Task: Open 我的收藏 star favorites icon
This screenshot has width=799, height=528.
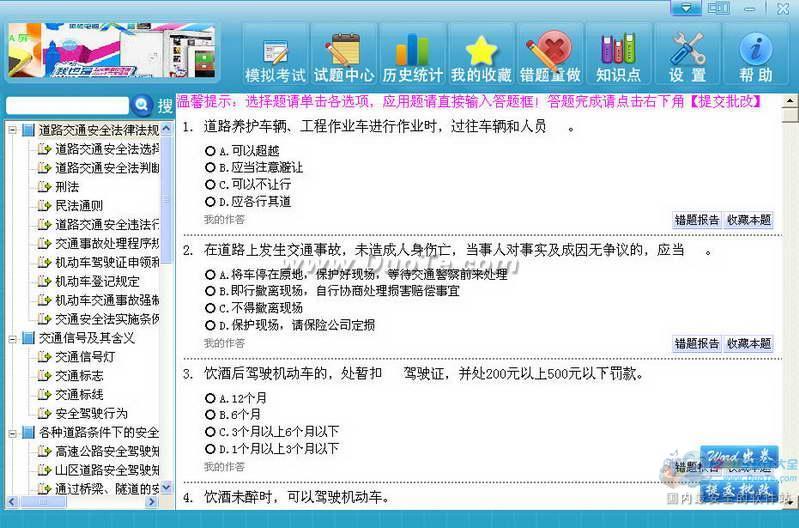Action: [481, 54]
